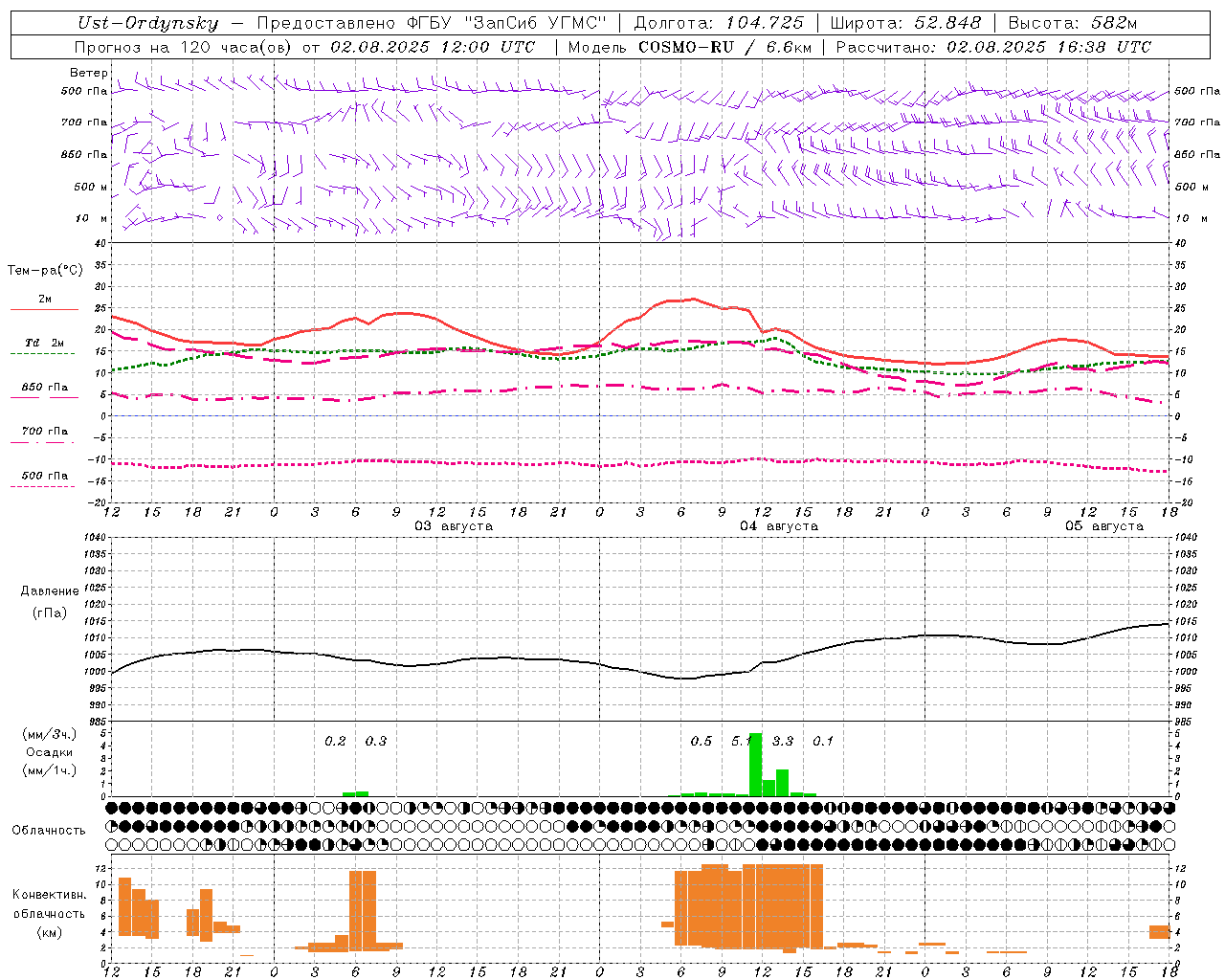
Task: Click the Конвективн. panel label
Action: (x=49, y=895)
